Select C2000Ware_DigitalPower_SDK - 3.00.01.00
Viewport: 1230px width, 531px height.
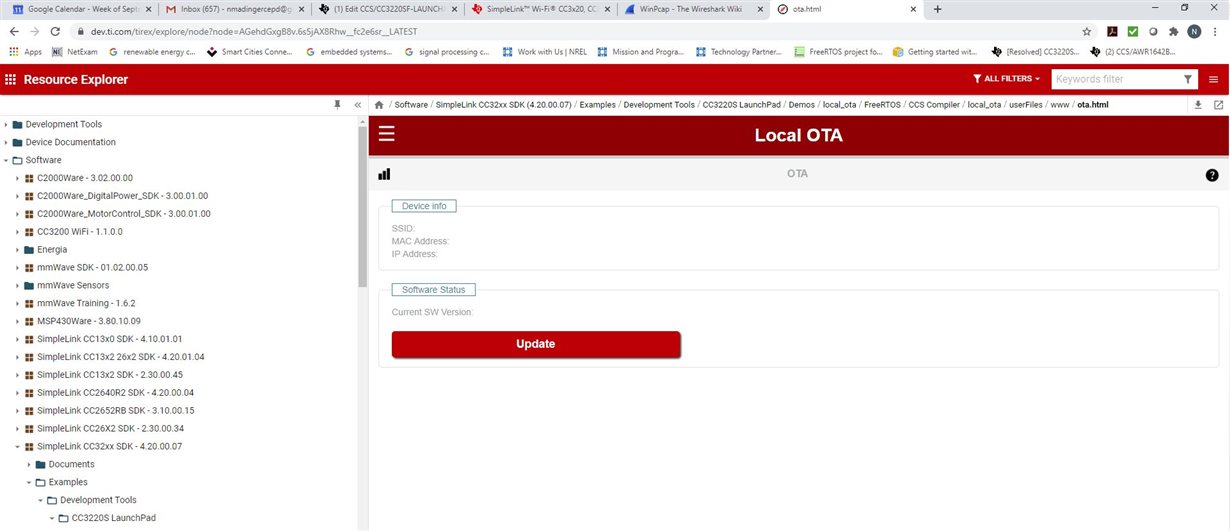tap(122, 196)
